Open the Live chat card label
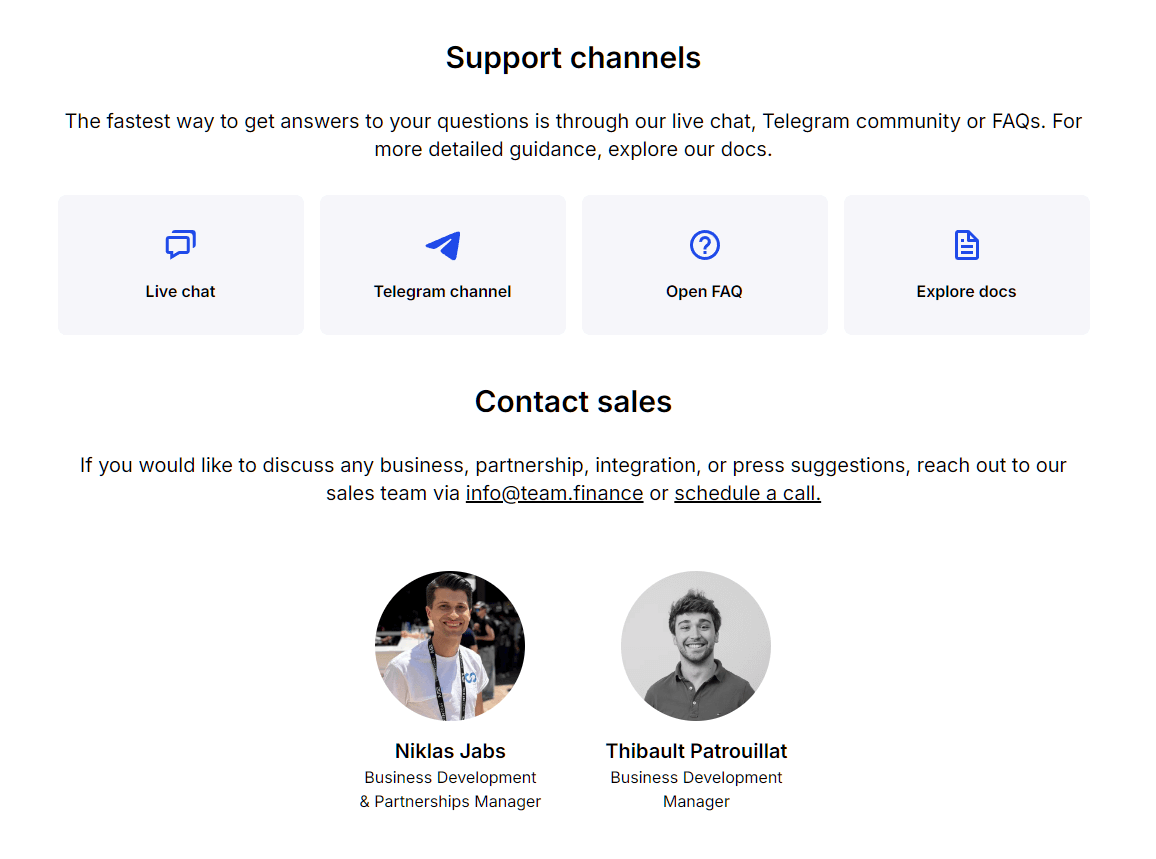 [180, 292]
